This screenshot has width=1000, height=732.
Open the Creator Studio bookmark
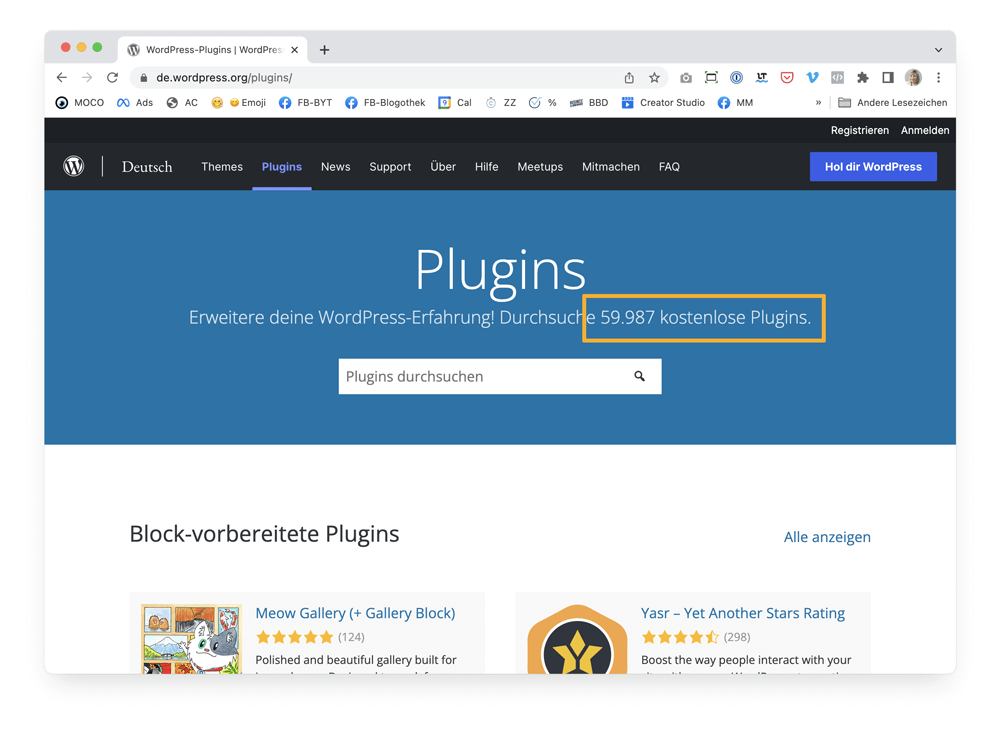(663, 103)
